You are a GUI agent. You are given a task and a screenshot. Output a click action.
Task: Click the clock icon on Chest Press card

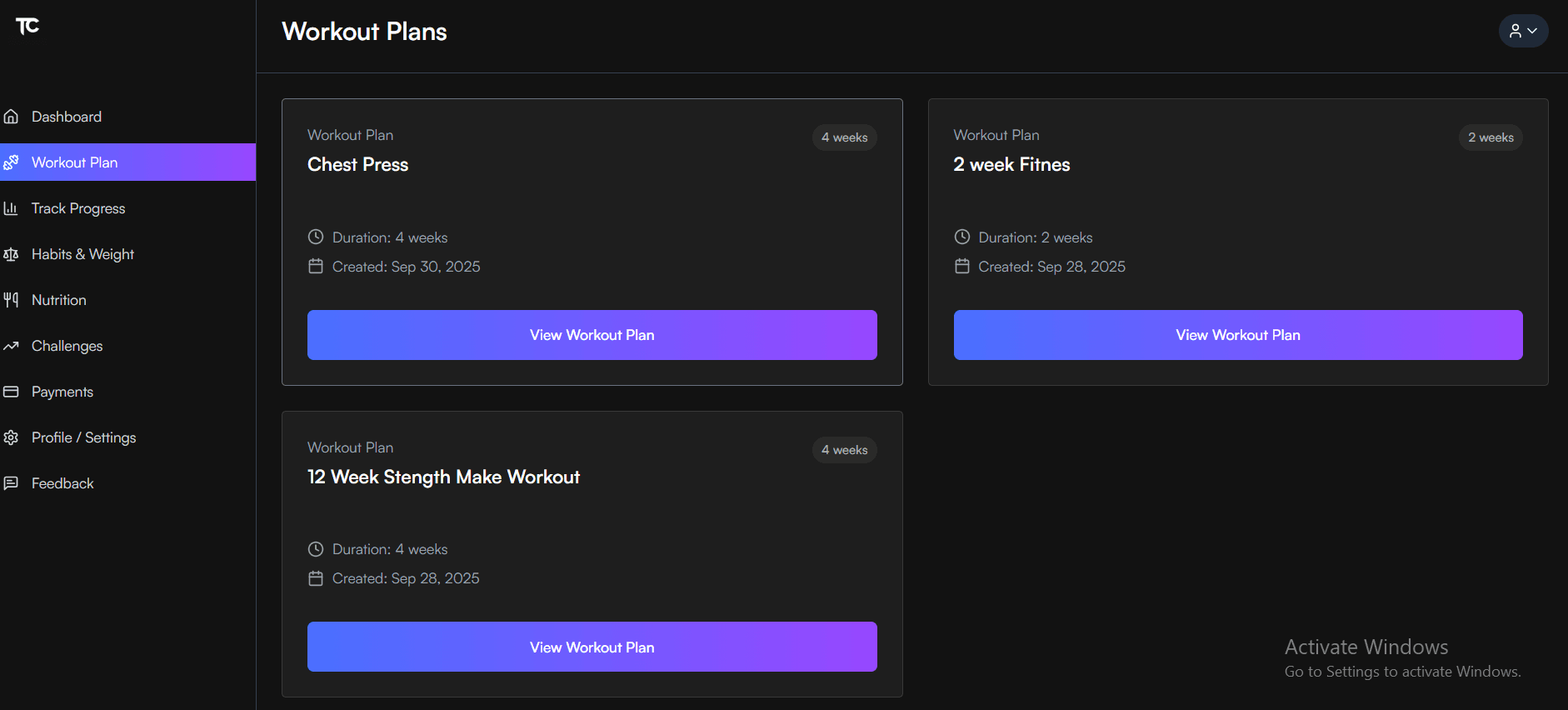316,237
